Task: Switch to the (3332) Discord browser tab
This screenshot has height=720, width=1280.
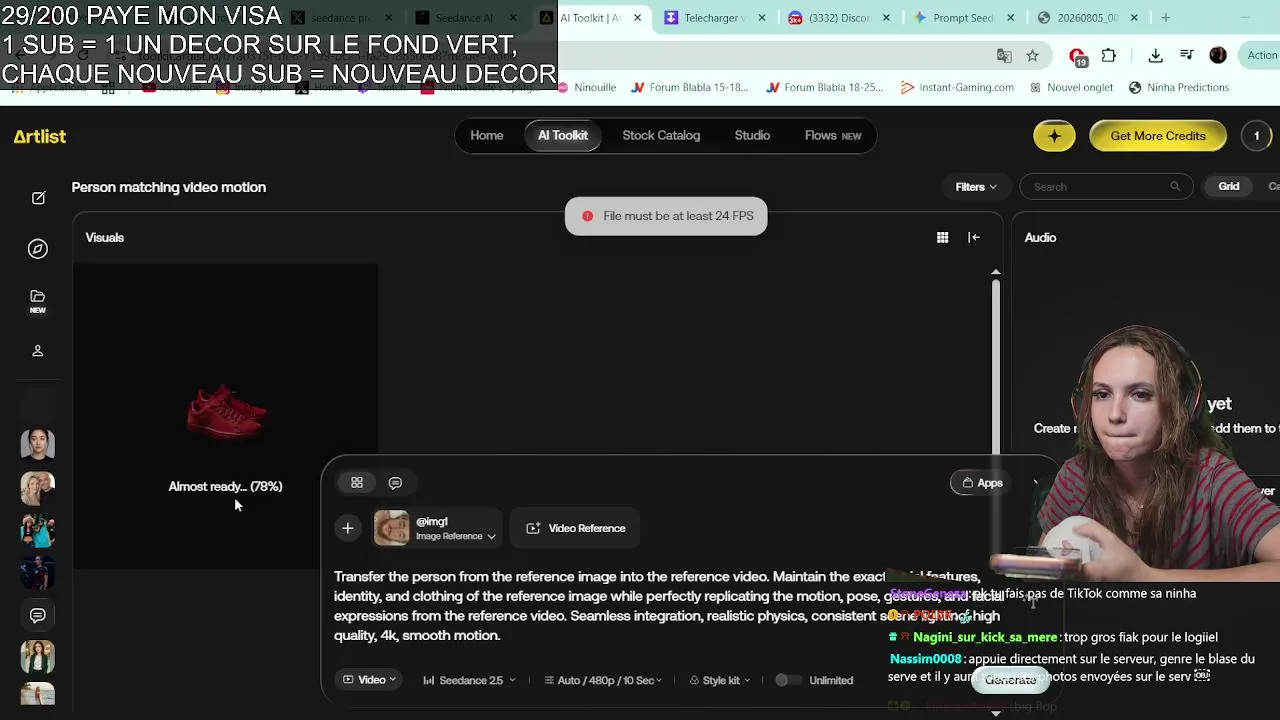Action: click(838, 18)
